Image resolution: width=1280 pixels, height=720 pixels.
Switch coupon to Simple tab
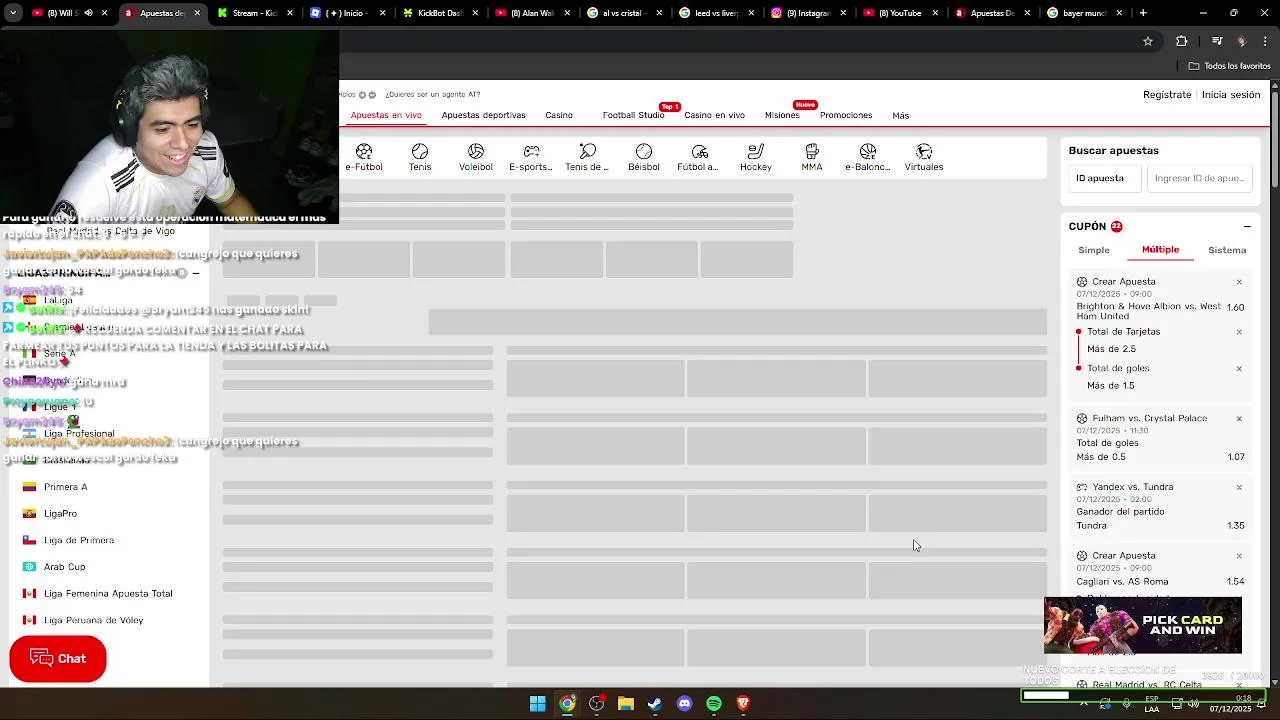[x=1094, y=250]
